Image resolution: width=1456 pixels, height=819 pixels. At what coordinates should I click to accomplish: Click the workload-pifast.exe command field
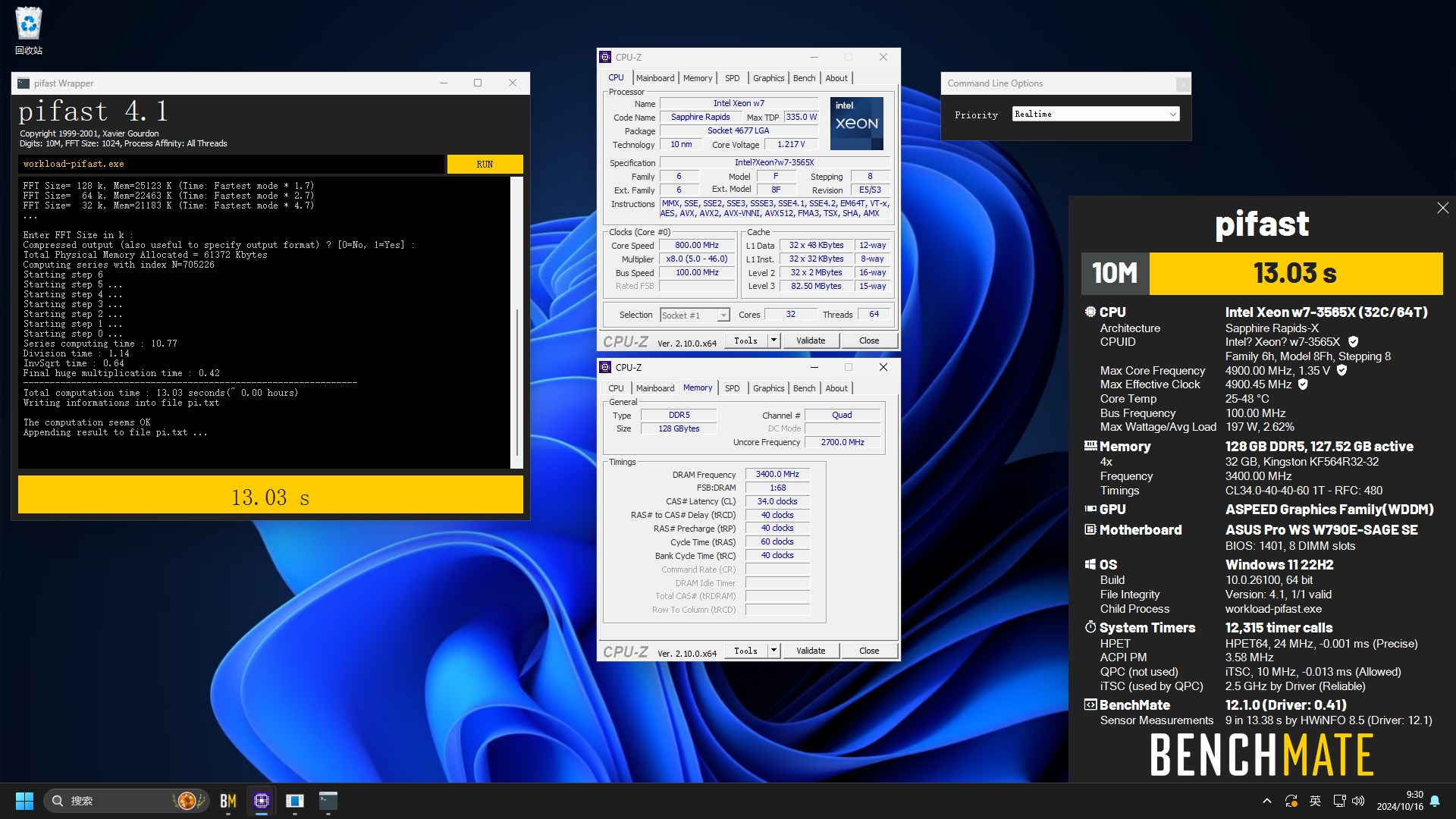pyautogui.click(x=231, y=164)
